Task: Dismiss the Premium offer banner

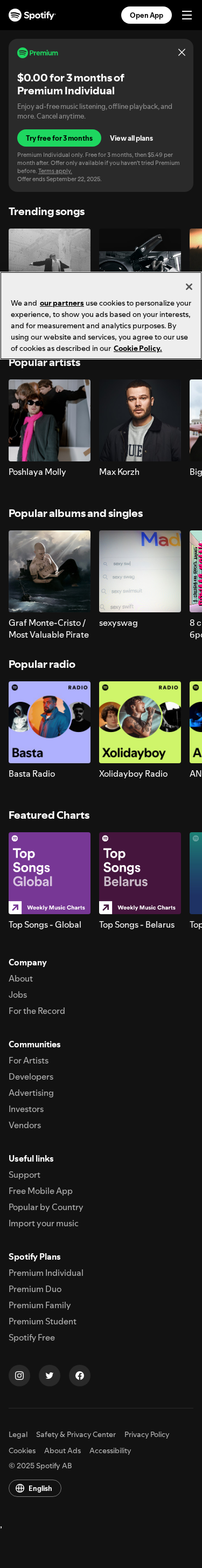Action: (x=182, y=52)
